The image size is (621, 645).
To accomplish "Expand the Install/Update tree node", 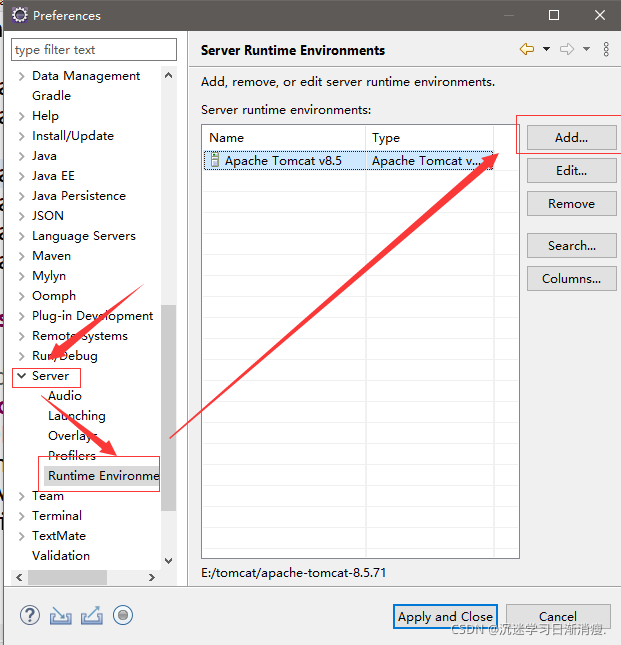I will point(22,136).
